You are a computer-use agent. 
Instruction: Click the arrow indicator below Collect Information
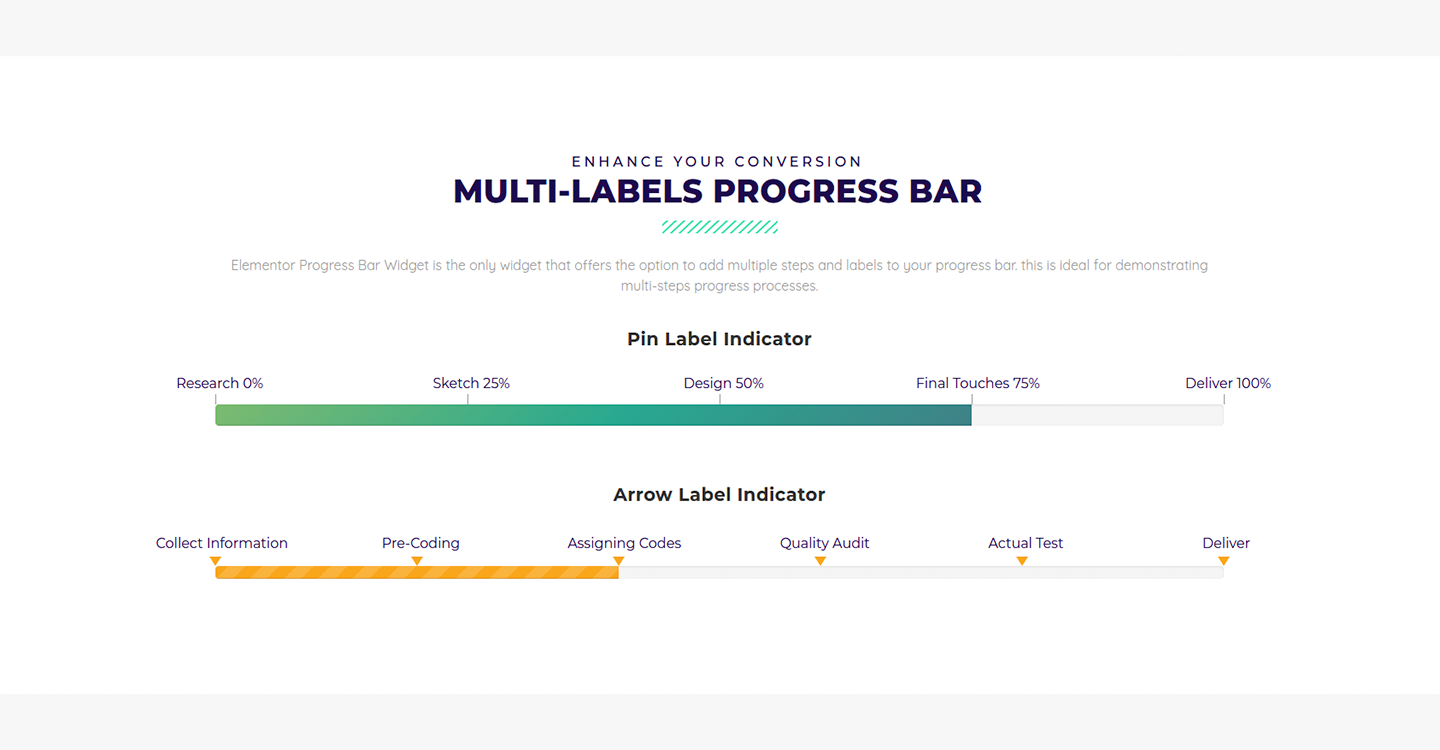coord(215,561)
